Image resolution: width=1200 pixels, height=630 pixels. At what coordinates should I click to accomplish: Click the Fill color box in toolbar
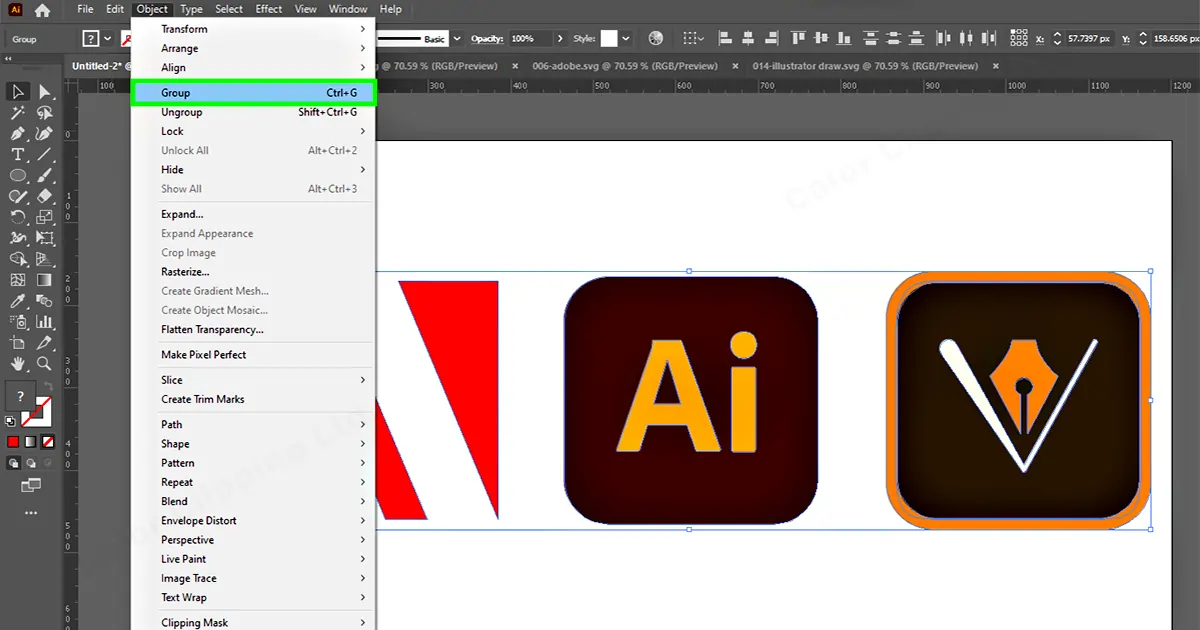pyautogui.click(x=20, y=396)
